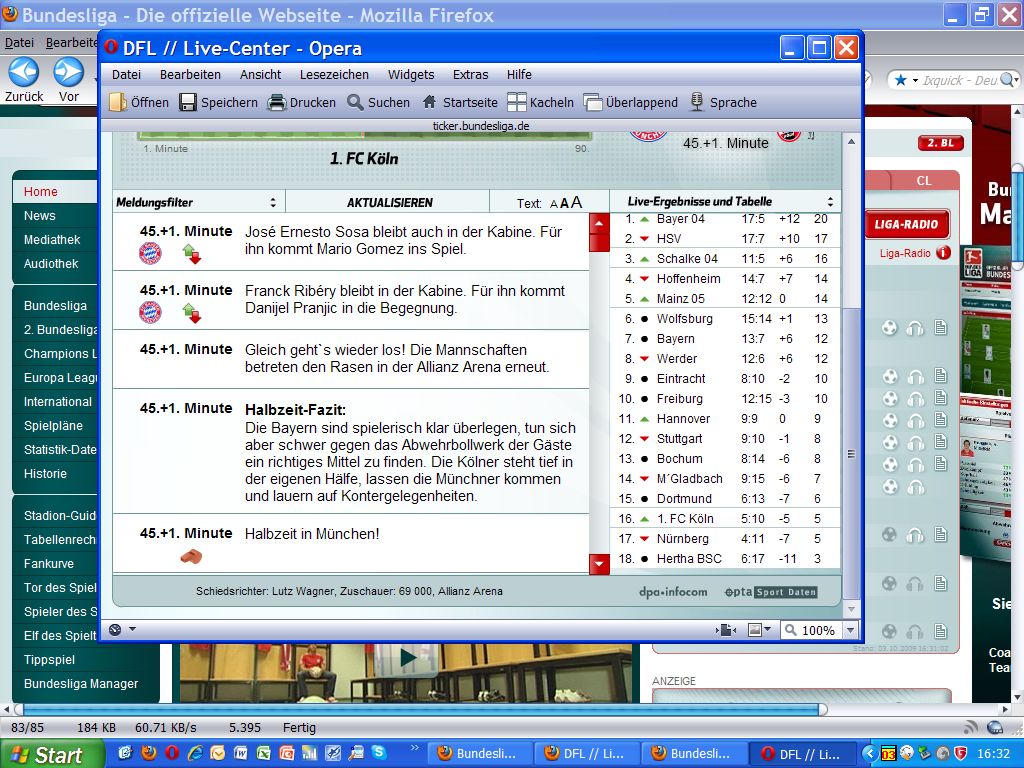Select the medium text size A
The width and height of the screenshot is (1024, 768).
(x=564, y=203)
